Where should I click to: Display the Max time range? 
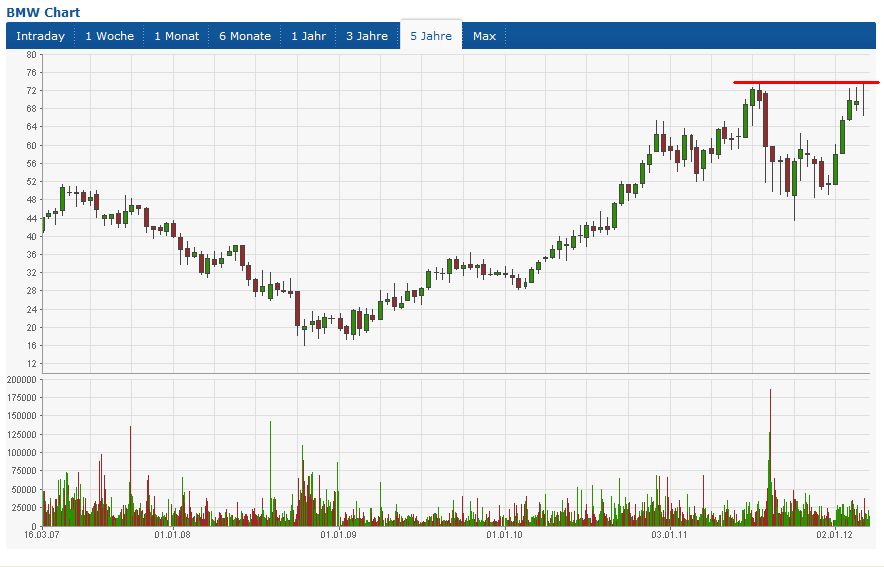tap(484, 36)
